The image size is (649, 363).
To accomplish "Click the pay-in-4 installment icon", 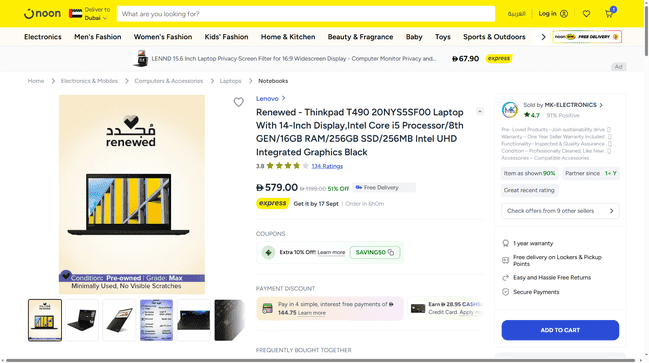I will click(x=267, y=308).
